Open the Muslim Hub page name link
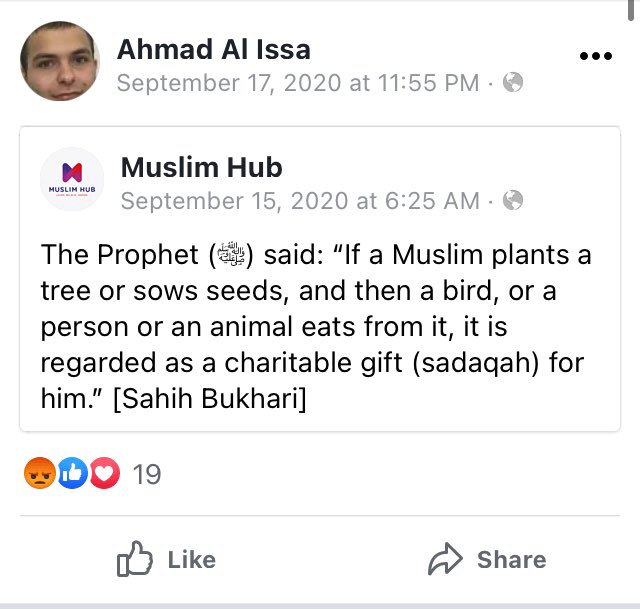 (202, 167)
